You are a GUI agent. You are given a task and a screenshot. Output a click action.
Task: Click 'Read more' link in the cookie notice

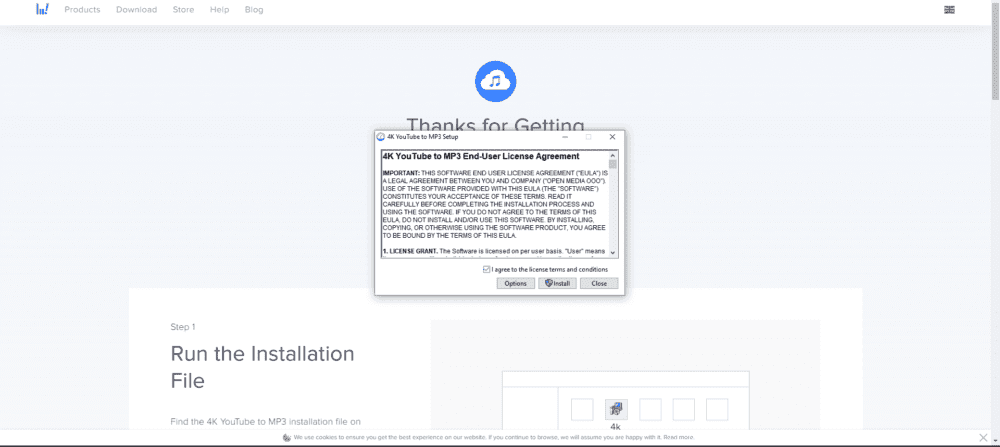click(679, 437)
